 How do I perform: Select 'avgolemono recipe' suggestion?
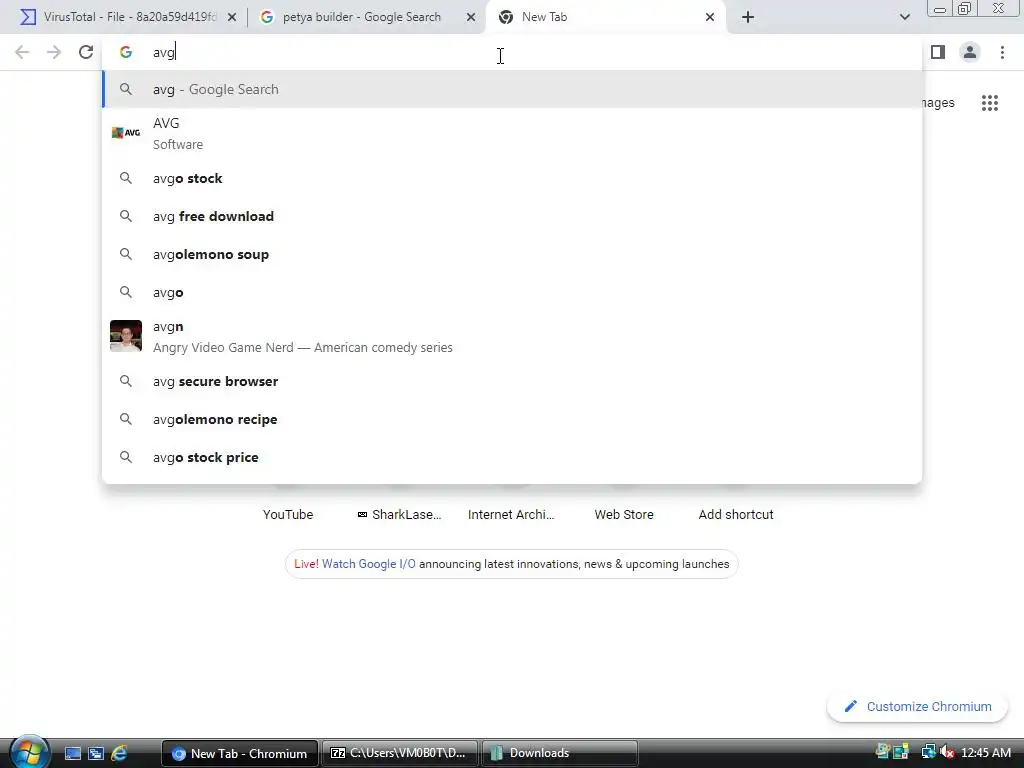click(x=512, y=419)
